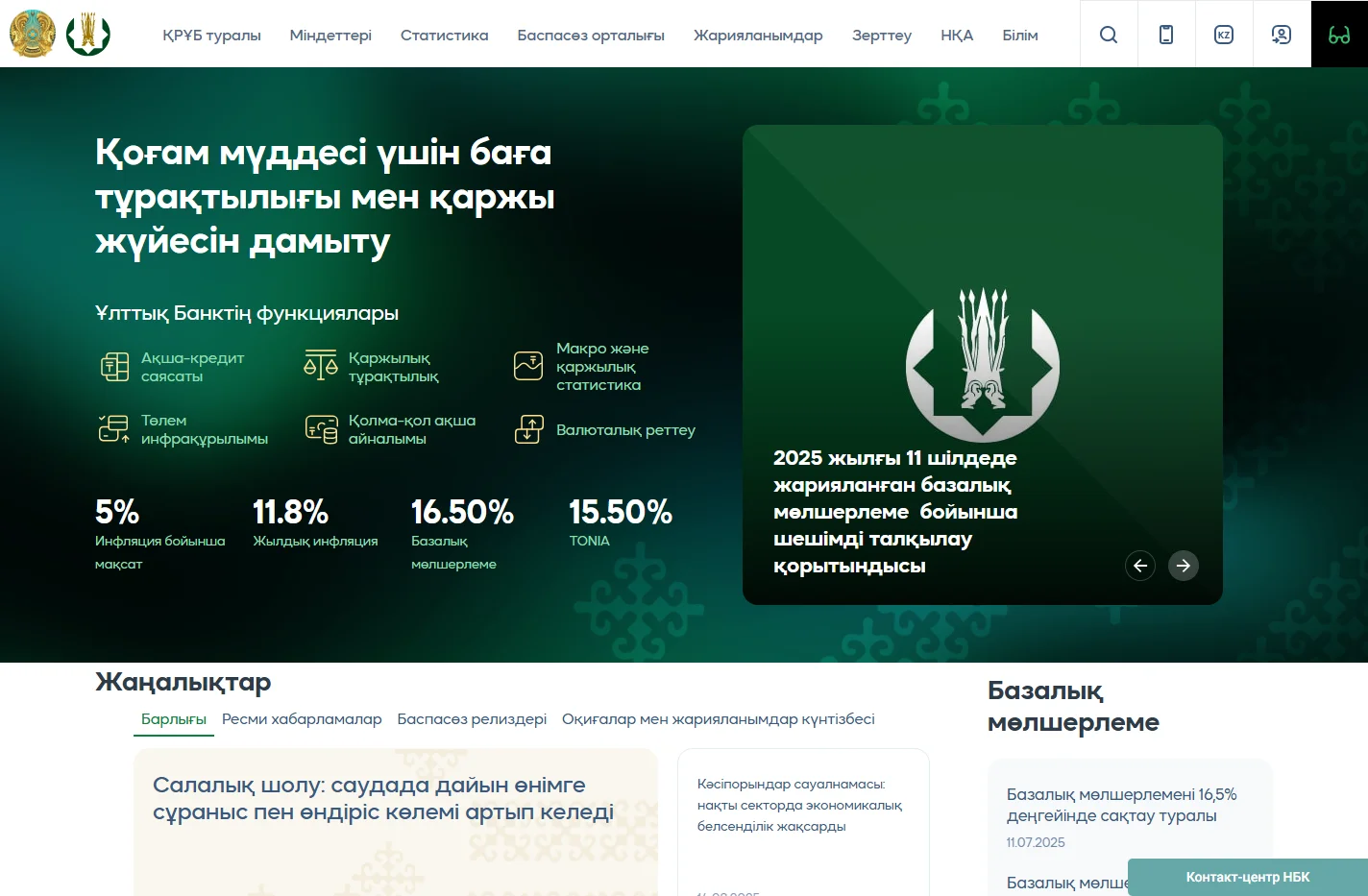
Task: Go to previous slide with left arrow
Action: tap(1140, 566)
